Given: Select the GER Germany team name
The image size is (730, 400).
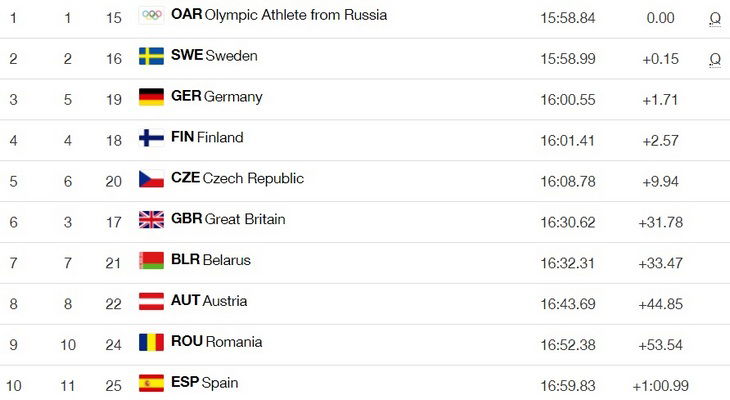Looking at the screenshot, I should 217,96.
